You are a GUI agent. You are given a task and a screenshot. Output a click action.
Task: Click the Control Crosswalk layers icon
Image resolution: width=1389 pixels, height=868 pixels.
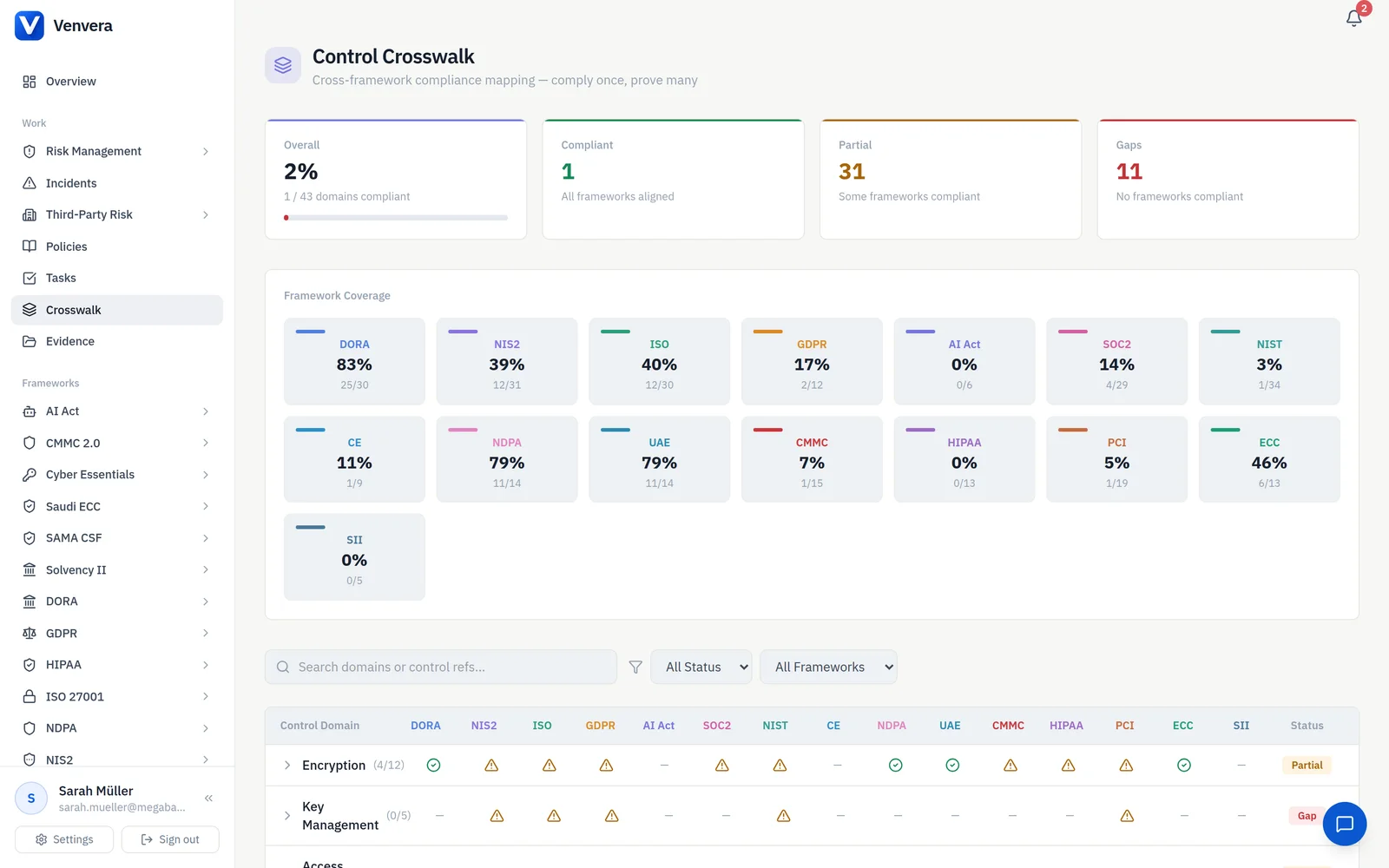(283, 65)
